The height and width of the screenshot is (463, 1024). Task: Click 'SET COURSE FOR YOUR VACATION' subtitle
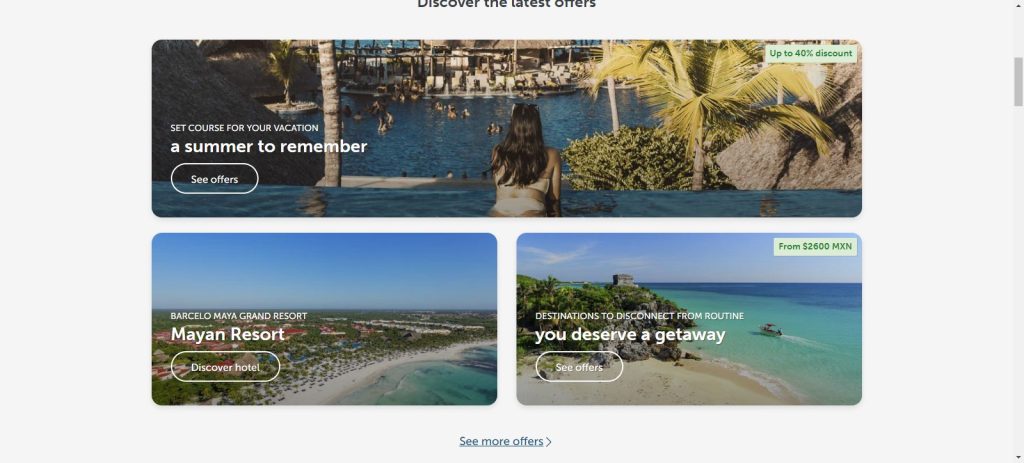click(244, 128)
